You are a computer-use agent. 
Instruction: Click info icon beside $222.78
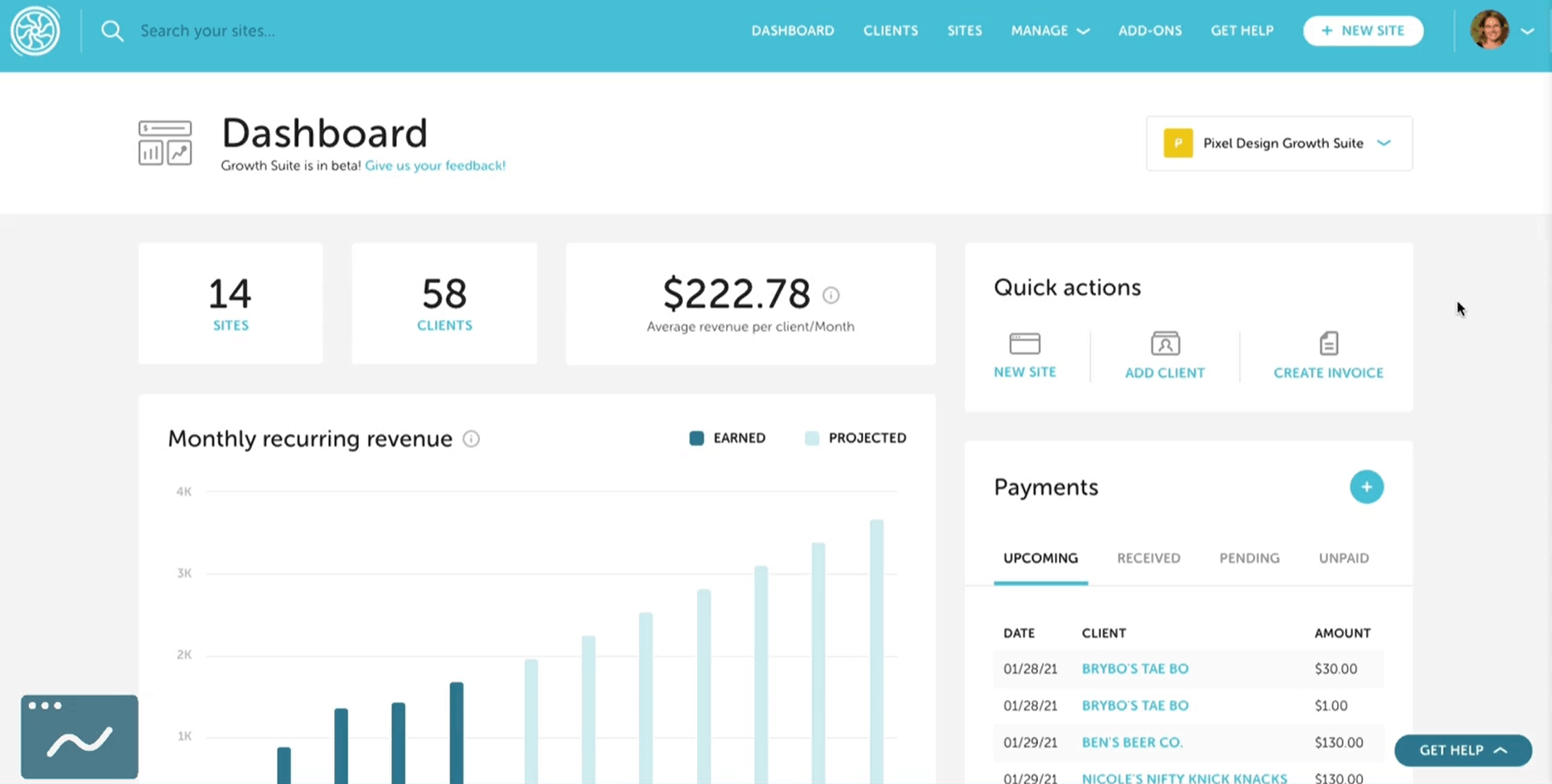pos(831,295)
